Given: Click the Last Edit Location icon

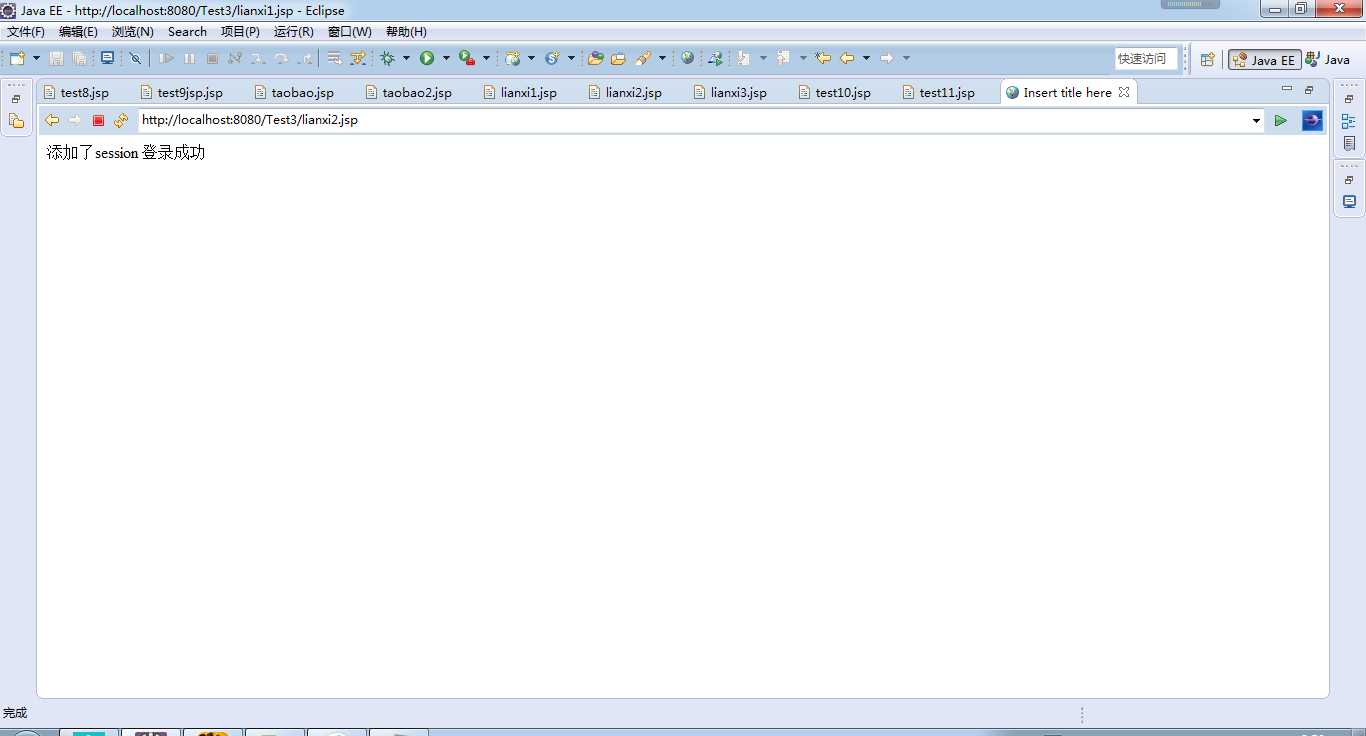Looking at the screenshot, I should pyautogui.click(x=823, y=59).
